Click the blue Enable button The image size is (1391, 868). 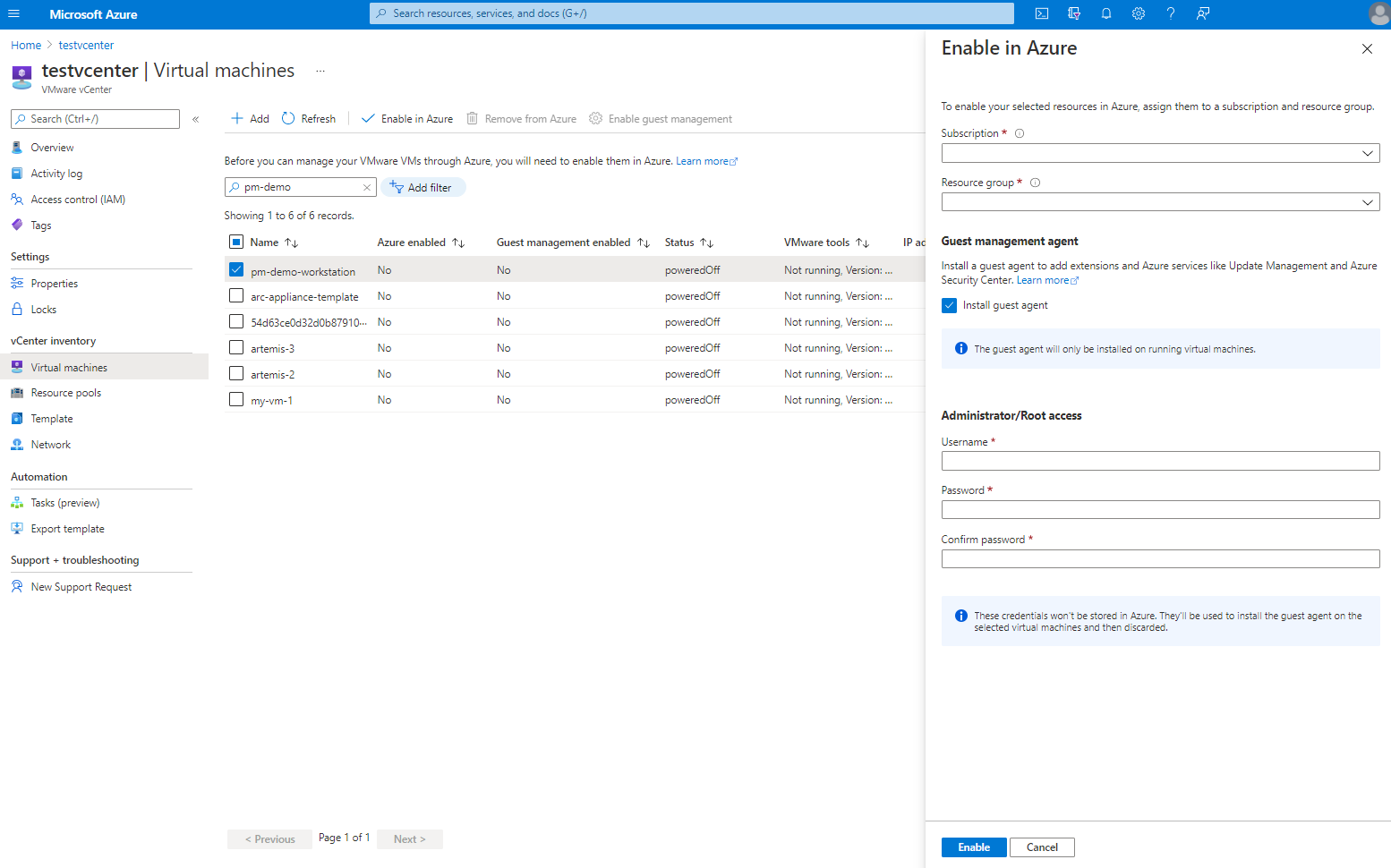coord(973,847)
